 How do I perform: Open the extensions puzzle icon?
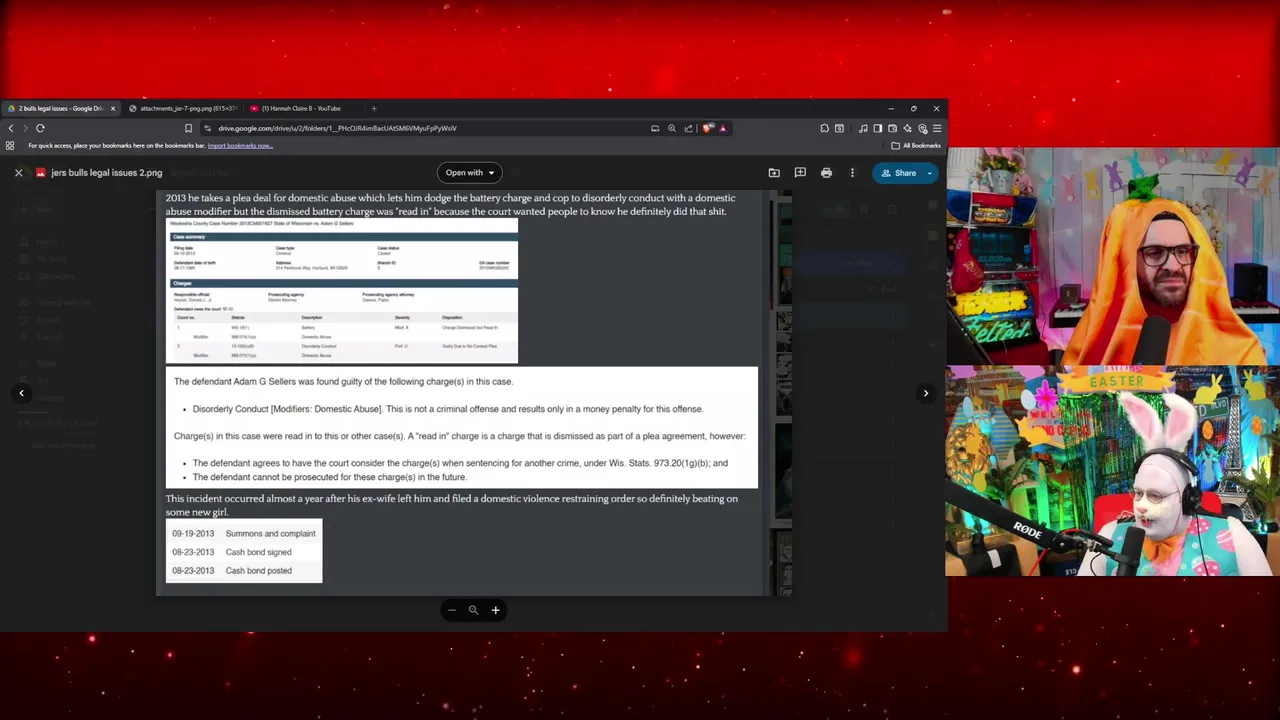[x=824, y=128]
